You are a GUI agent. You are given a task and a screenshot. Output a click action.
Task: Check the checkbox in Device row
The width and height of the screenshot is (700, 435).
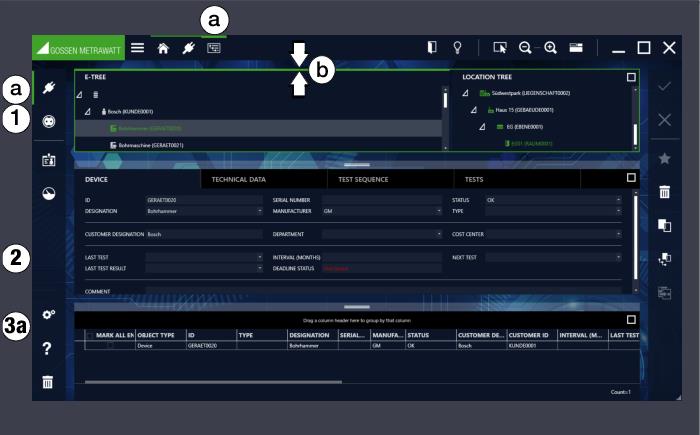[x=110, y=346]
